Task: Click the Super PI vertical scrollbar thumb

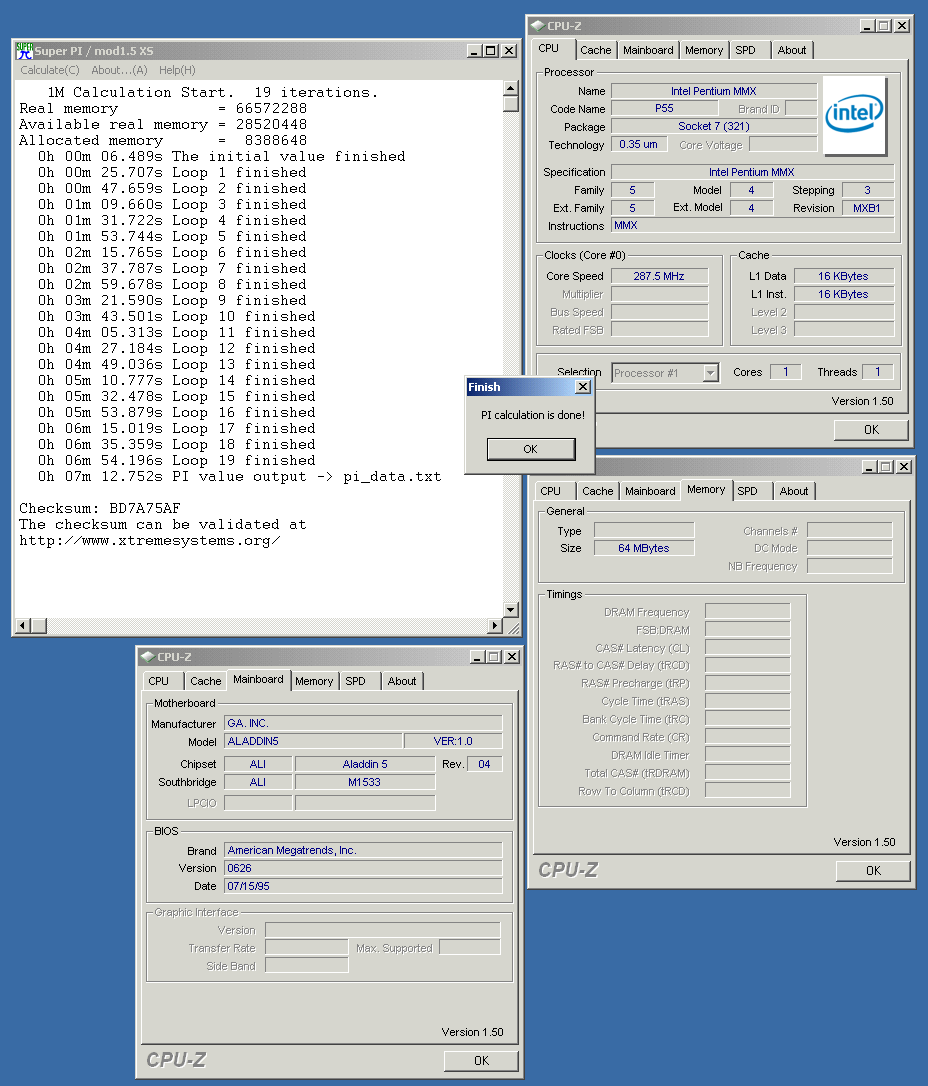Action: (x=511, y=103)
